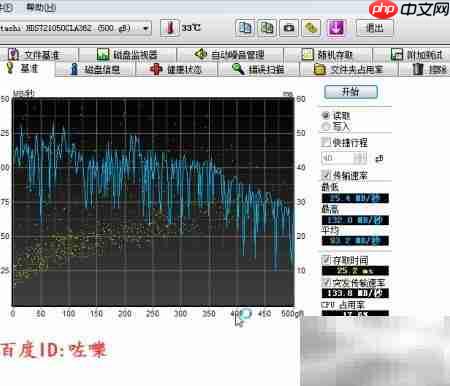Toggle the 存取时间 access time checkbox
Image resolution: width=450 pixels, height=386 pixels.
coord(326,260)
